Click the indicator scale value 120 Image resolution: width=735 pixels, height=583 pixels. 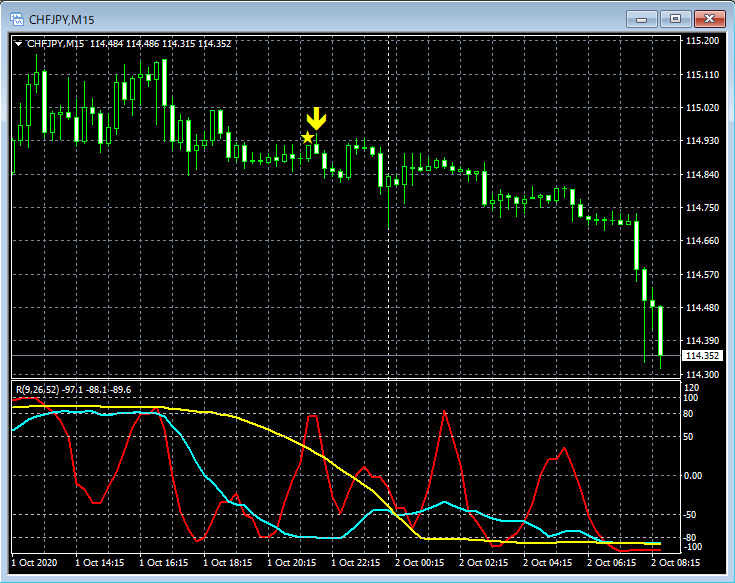click(691, 388)
